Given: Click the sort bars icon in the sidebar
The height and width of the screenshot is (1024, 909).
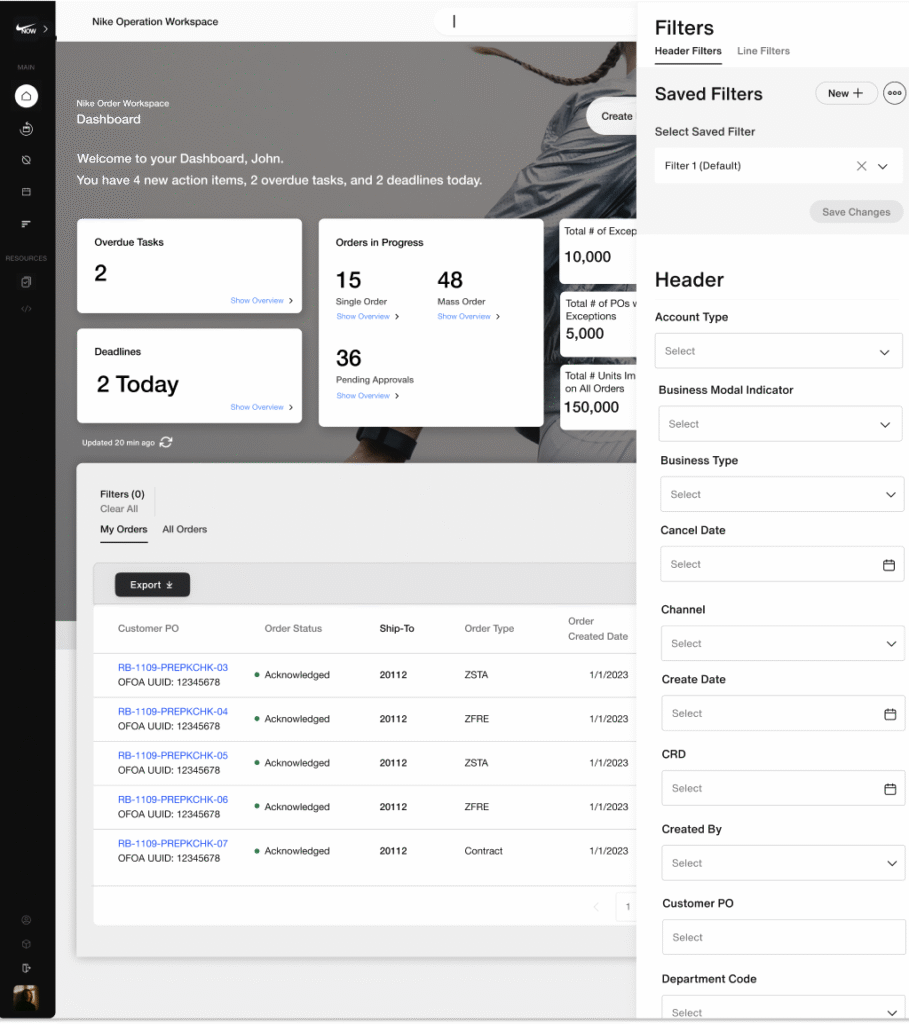Looking at the screenshot, I should coord(26,224).
